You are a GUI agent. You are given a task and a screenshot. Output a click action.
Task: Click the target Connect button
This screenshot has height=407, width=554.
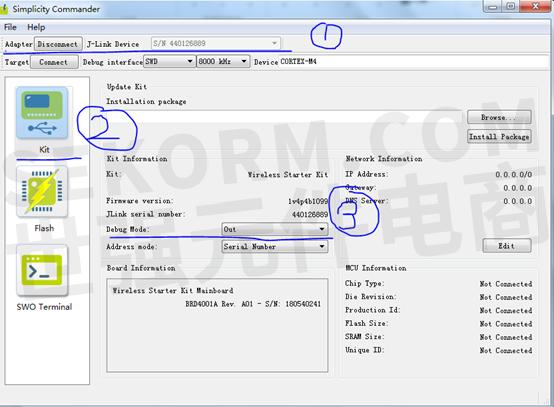(x=54, y=62)
